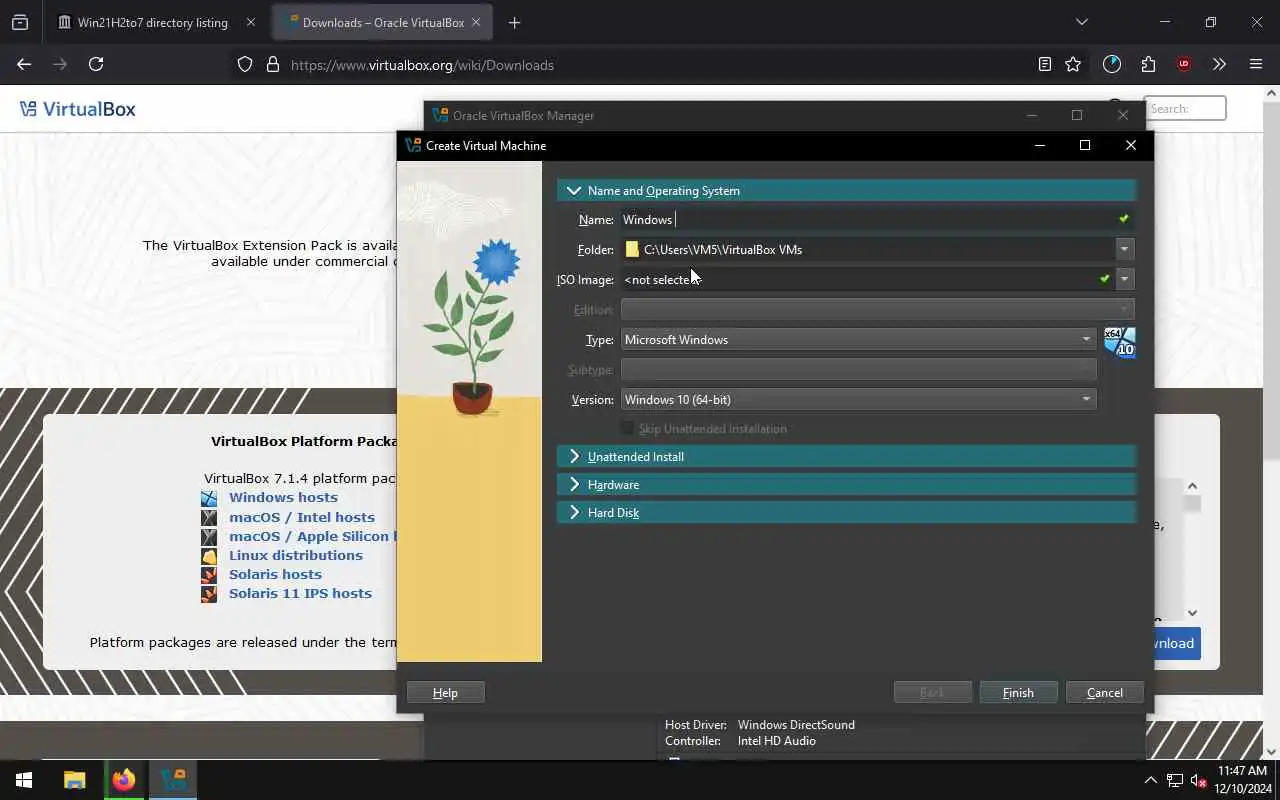Open the Solaris hosts link
Image resolution: width=1280 pixels, height=800 pixels.
pyautogui.click(x=275, y=574)
